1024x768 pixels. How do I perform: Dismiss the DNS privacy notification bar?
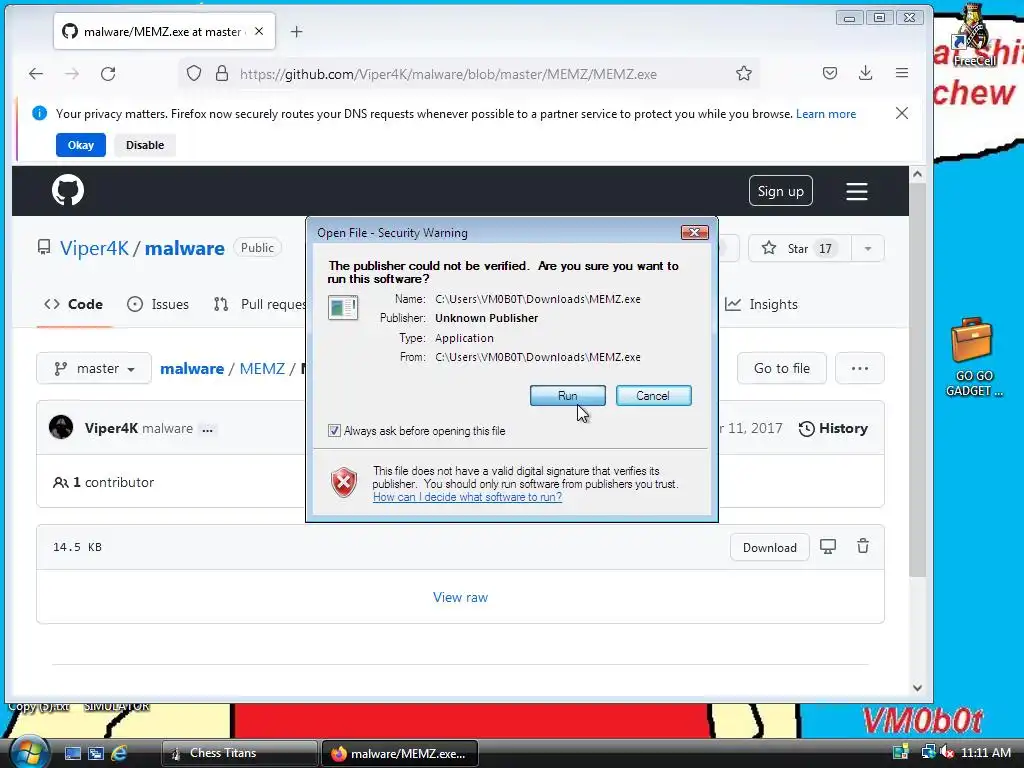(x=902, y=113)
